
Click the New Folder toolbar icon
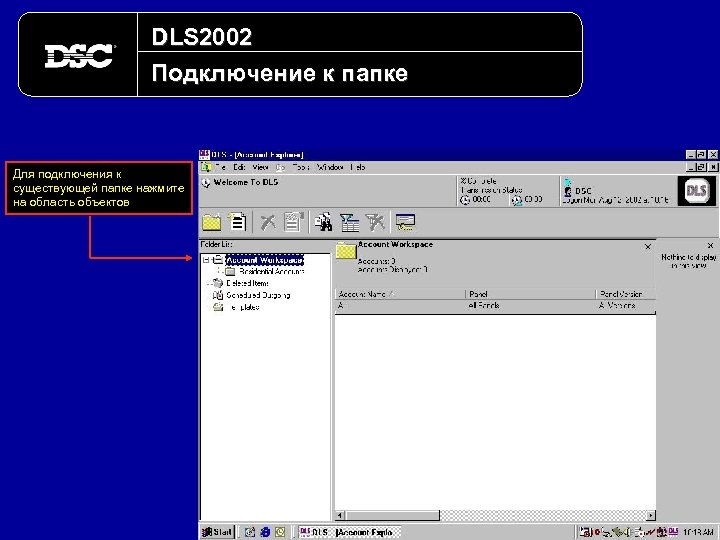tap(212, 223)
